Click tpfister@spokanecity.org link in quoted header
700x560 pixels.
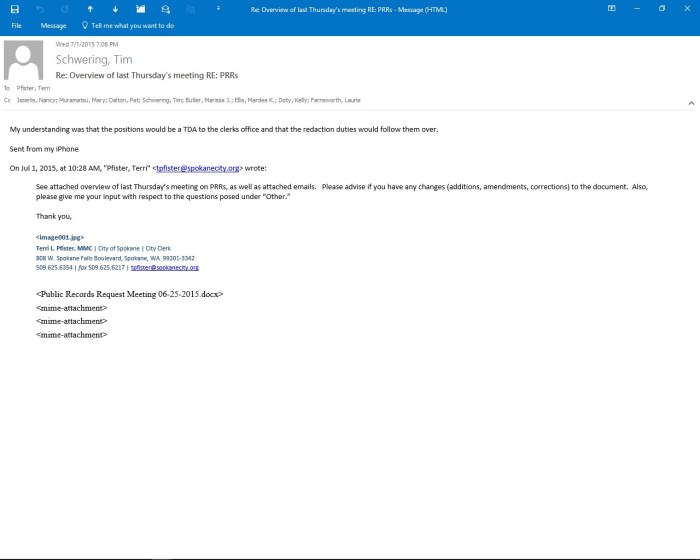tap(198, 168)
